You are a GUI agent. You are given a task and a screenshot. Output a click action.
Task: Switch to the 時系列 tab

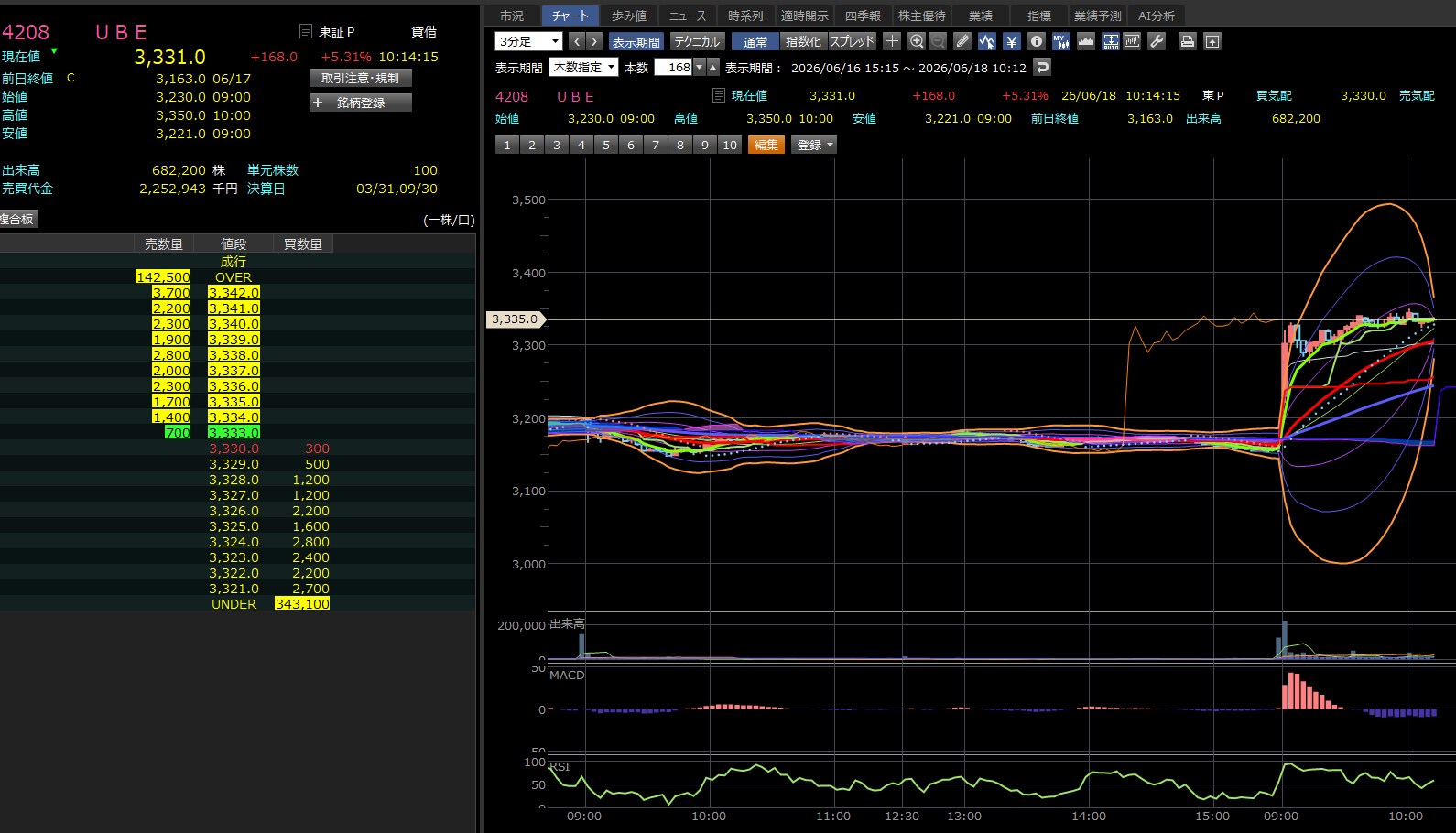coord(745,16)
